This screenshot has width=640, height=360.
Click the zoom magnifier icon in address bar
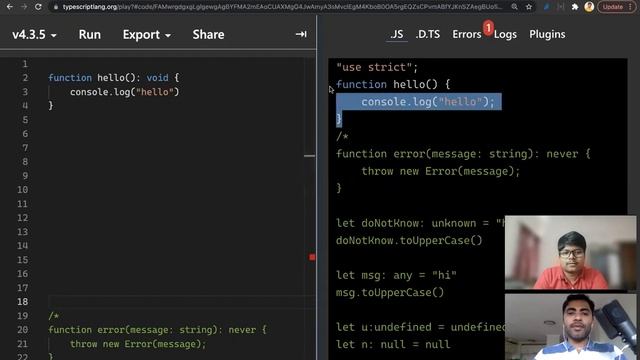pos(515,7)
